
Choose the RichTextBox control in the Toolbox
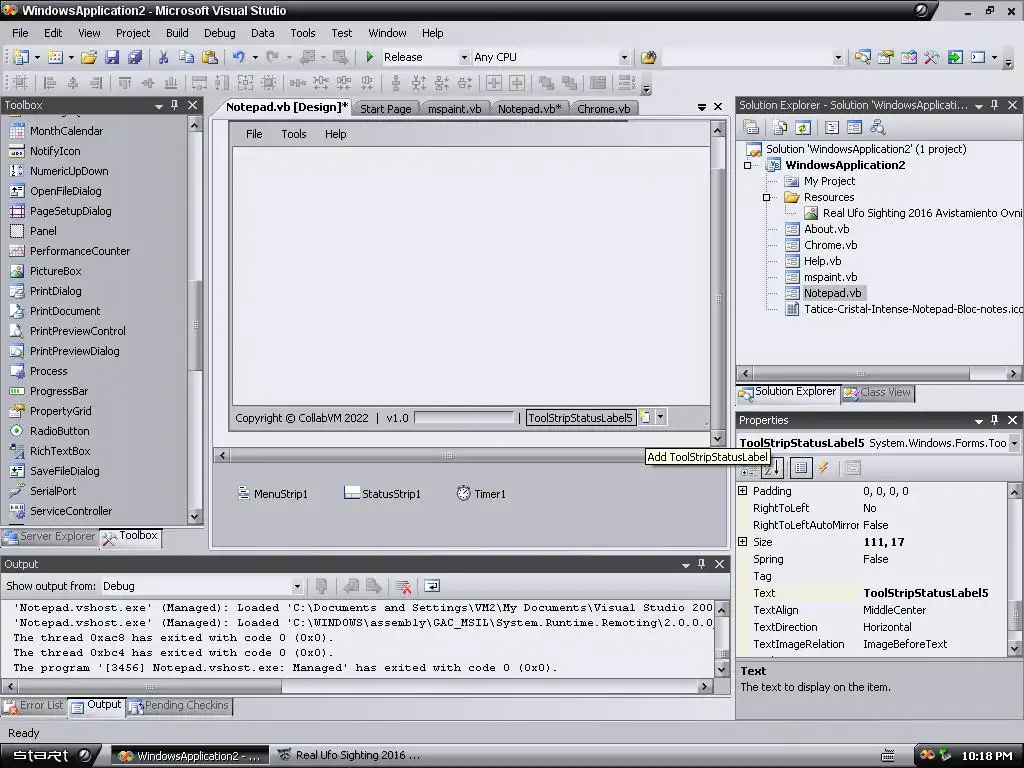60,451
